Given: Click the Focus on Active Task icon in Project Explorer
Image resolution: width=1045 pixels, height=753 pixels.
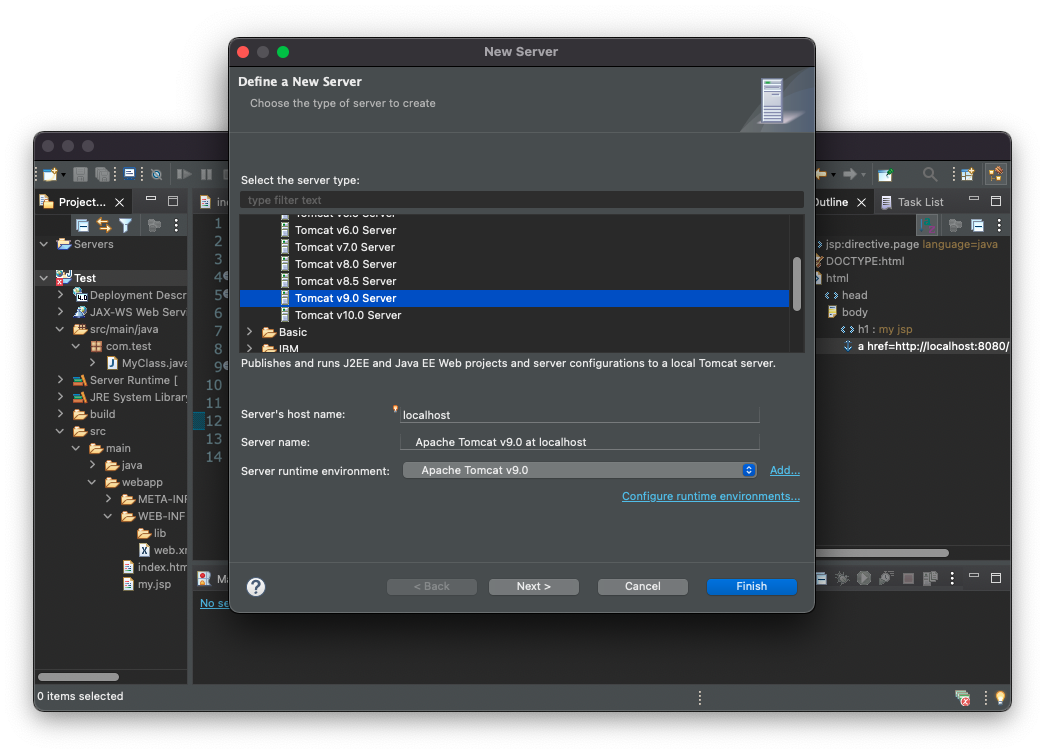Looking at the screenshot, I should 154,225.
